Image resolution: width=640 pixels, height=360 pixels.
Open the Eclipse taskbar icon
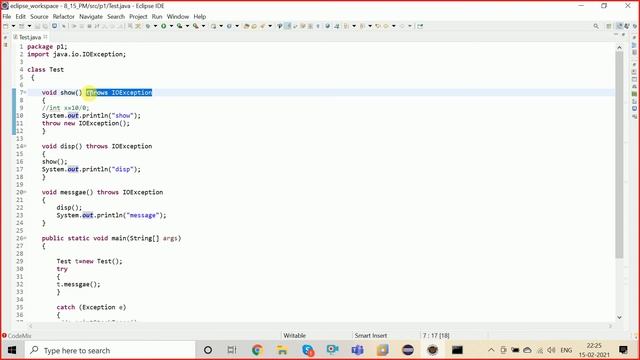tap(408, 350)
